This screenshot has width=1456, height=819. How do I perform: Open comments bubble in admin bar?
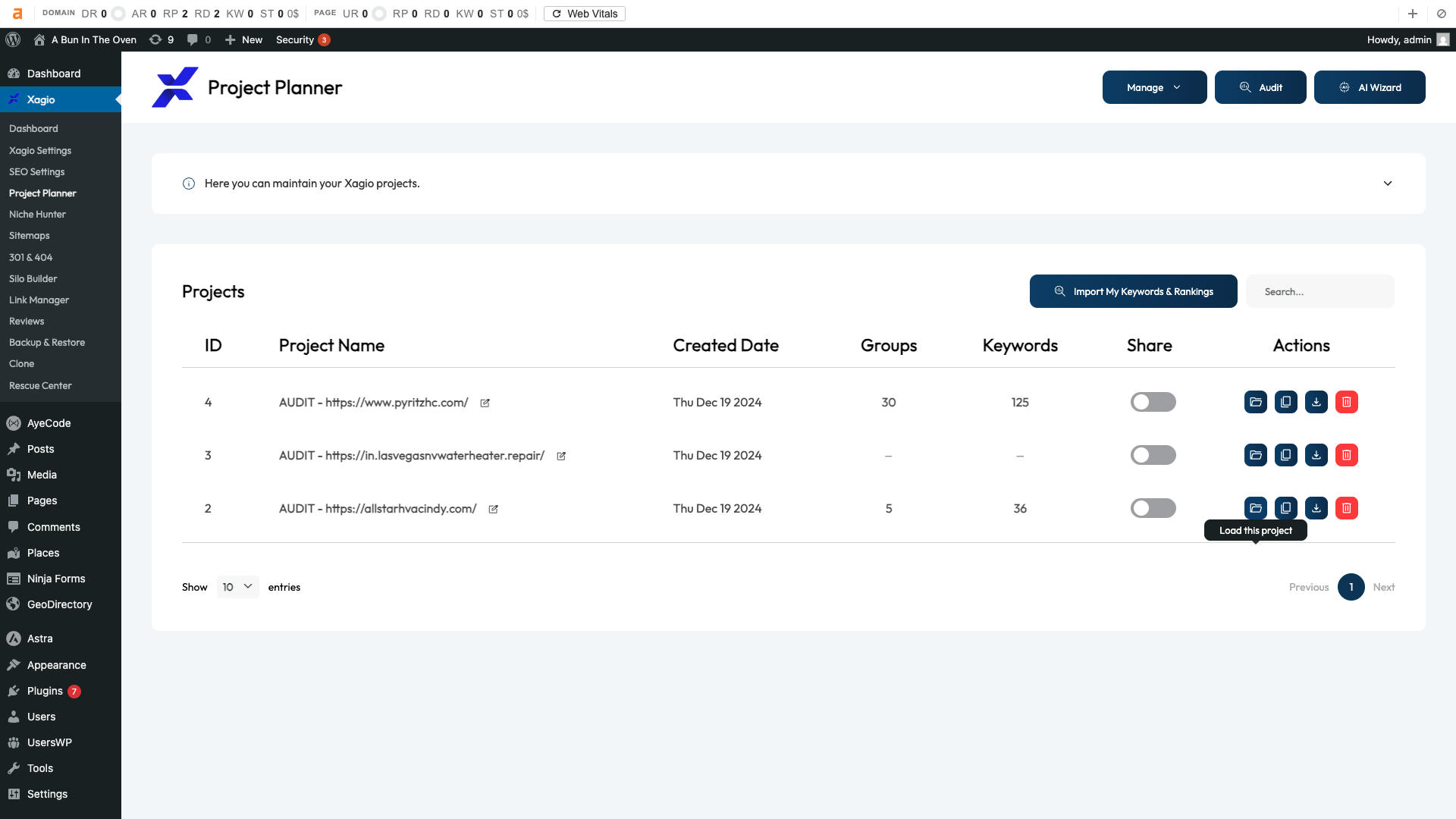[x=199, y=39]
